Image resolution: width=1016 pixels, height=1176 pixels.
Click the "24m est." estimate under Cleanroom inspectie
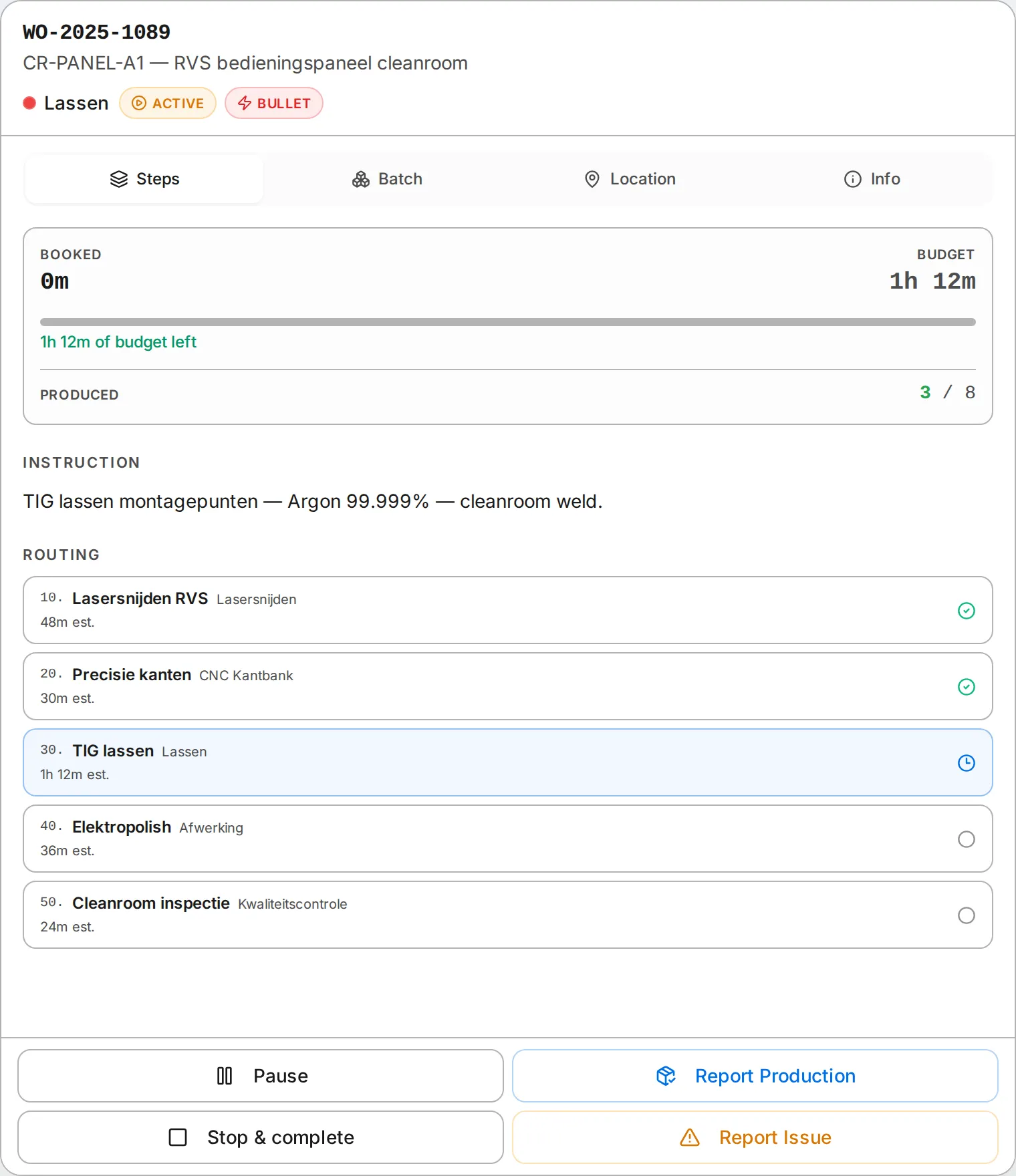click(x=68, y=927)
